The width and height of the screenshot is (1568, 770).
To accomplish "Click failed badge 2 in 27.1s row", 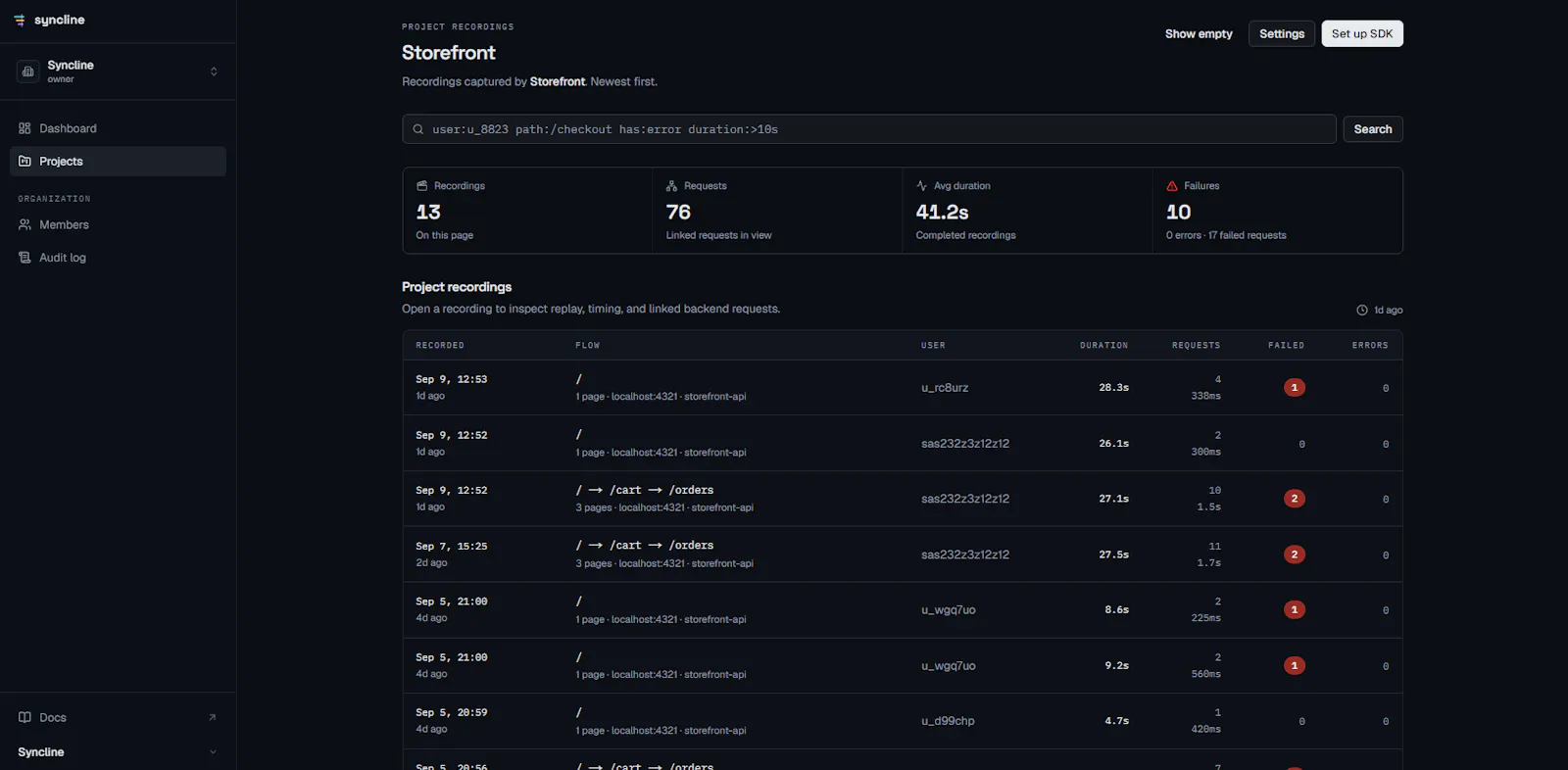I will 1295,499.
